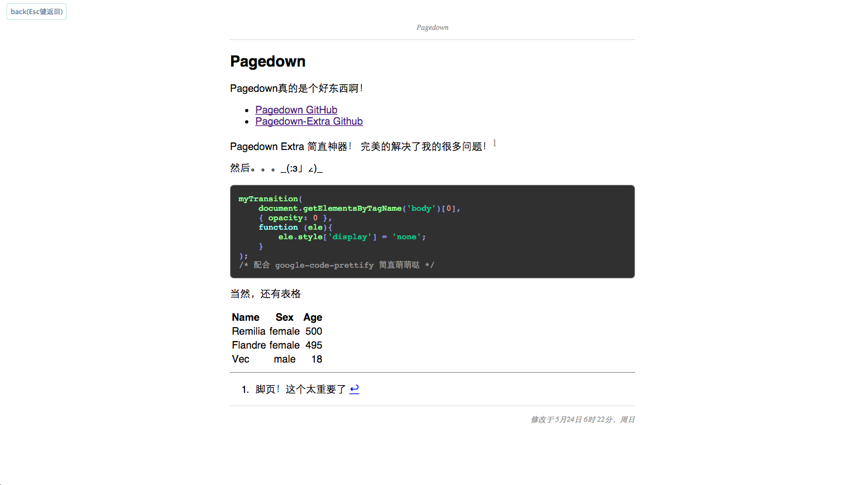This screenshot has height=485, width=864.
Task: Open the Pagedown-Extra Github link
Action: [309, 121]
